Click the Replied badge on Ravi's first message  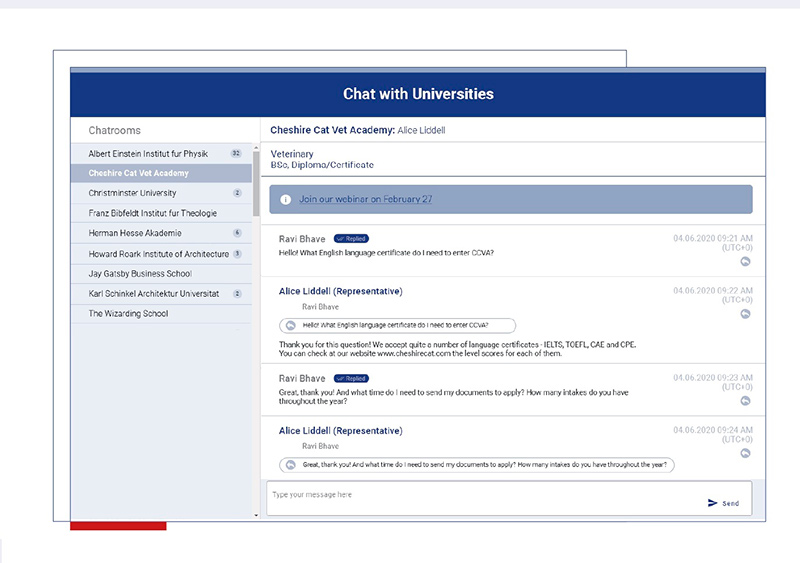351,240
